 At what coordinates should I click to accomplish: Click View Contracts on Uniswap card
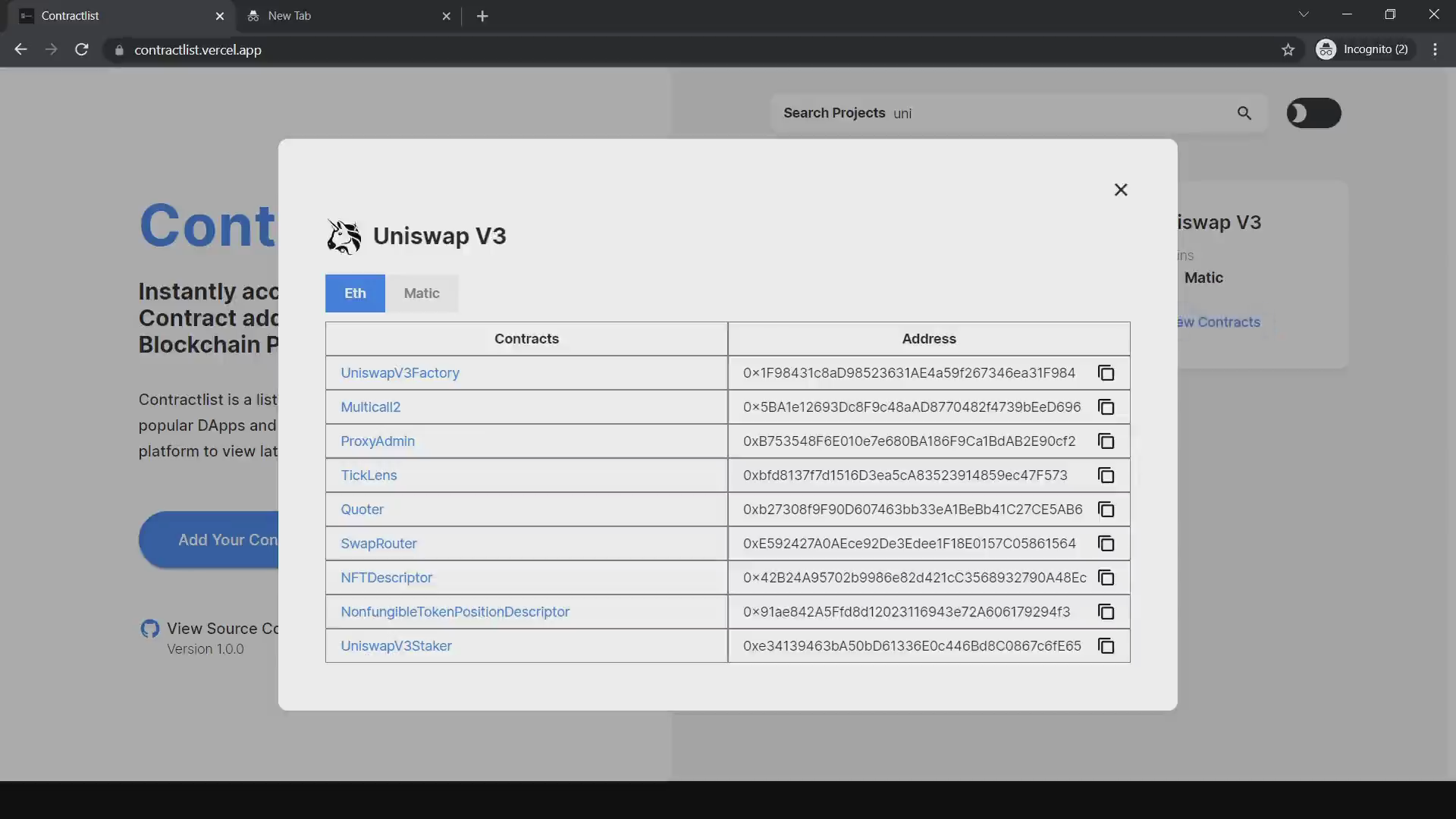(x=1219, y=322)
